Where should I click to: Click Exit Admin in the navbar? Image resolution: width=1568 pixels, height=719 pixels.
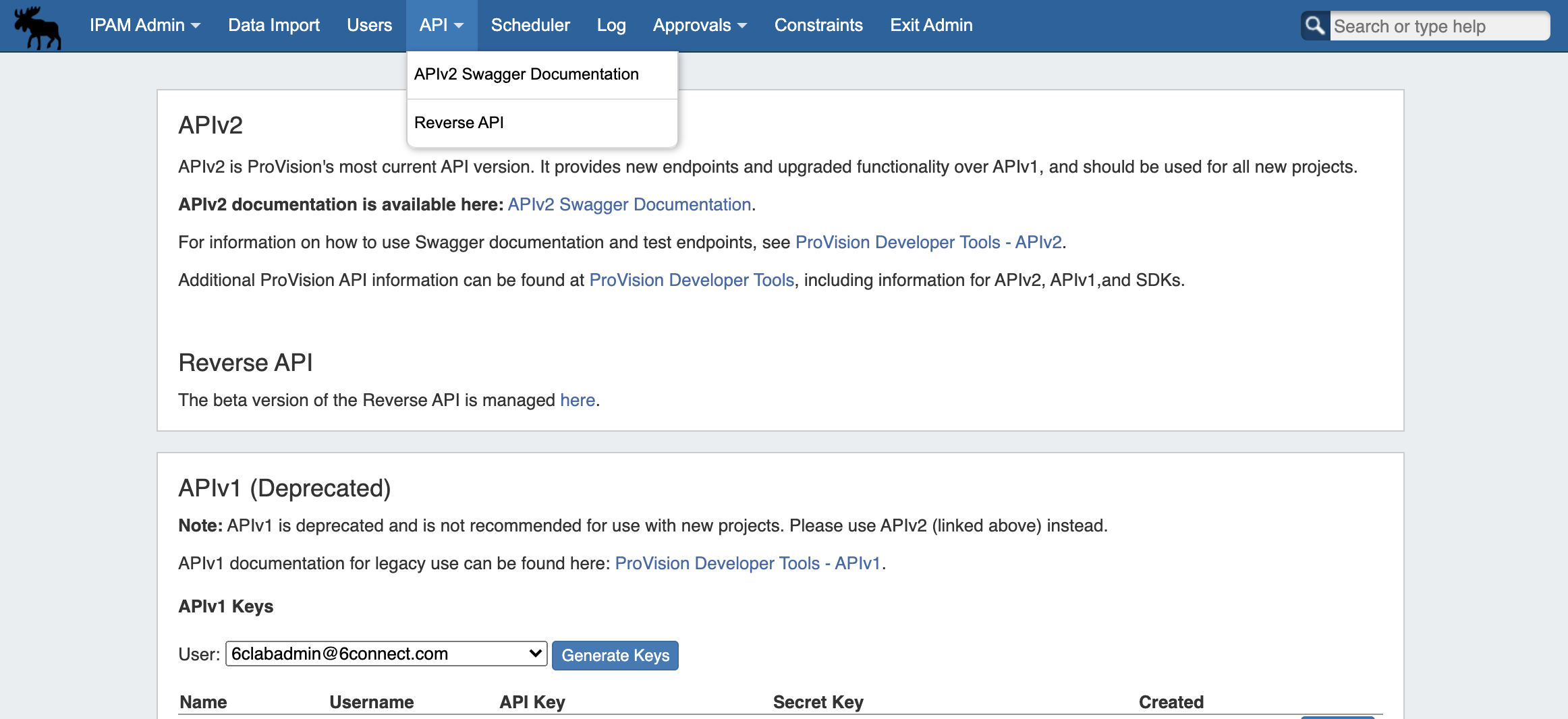click(x=931, y=26)
